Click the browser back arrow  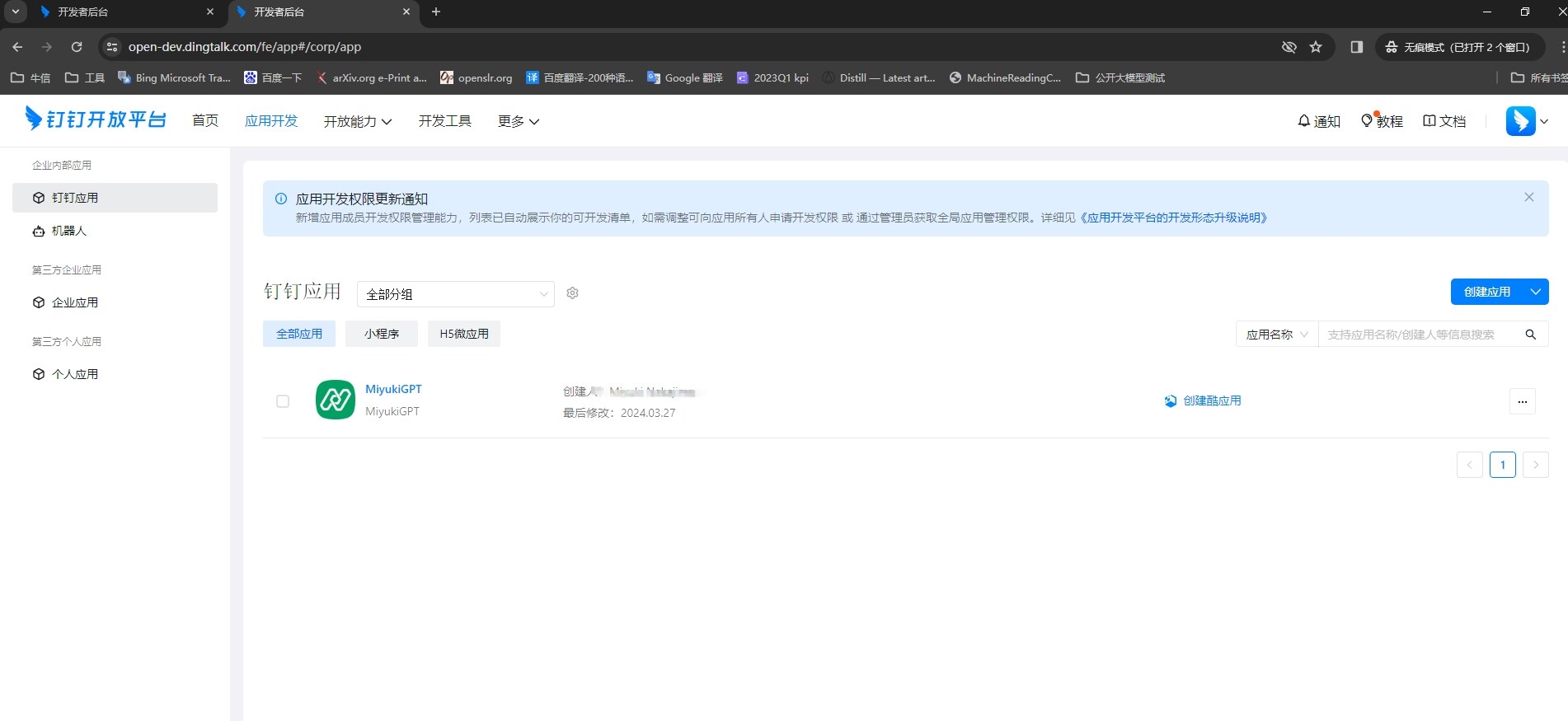click(18, 47)
